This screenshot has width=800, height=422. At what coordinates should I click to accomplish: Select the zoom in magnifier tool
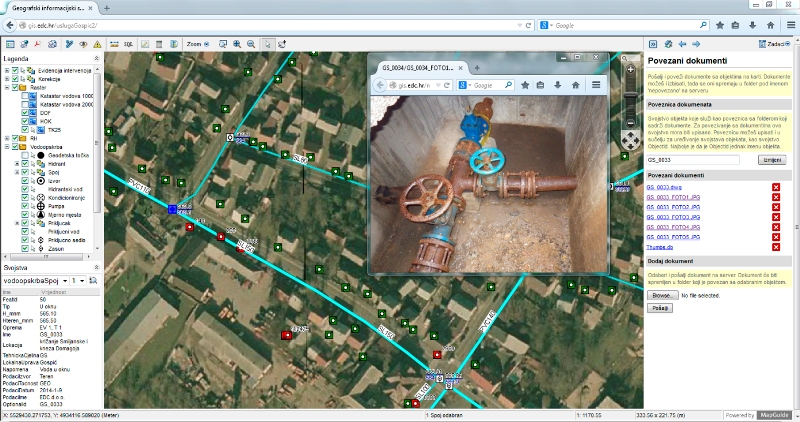tap(237, 44)
